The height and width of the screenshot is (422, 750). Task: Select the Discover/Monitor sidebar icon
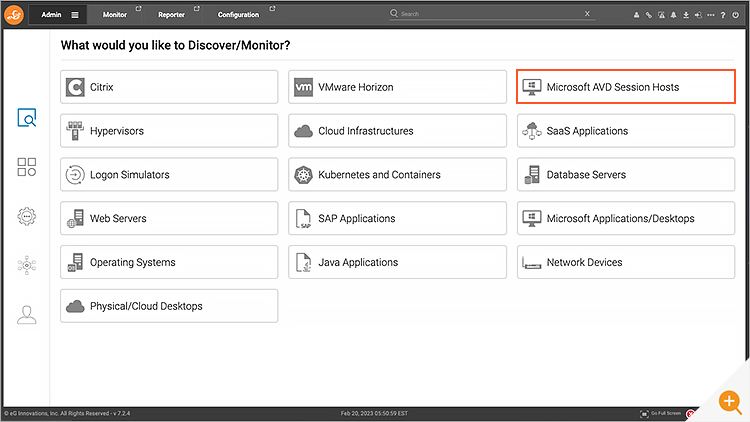27,118
